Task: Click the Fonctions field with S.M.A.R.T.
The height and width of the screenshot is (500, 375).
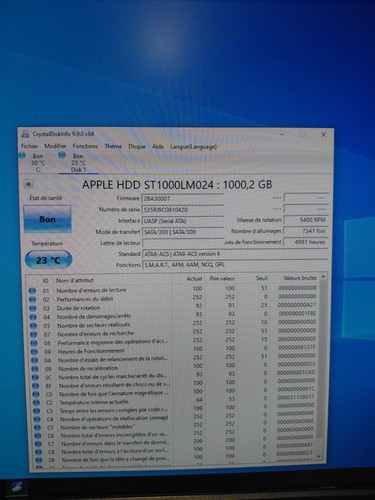Action: click(235, 265)
